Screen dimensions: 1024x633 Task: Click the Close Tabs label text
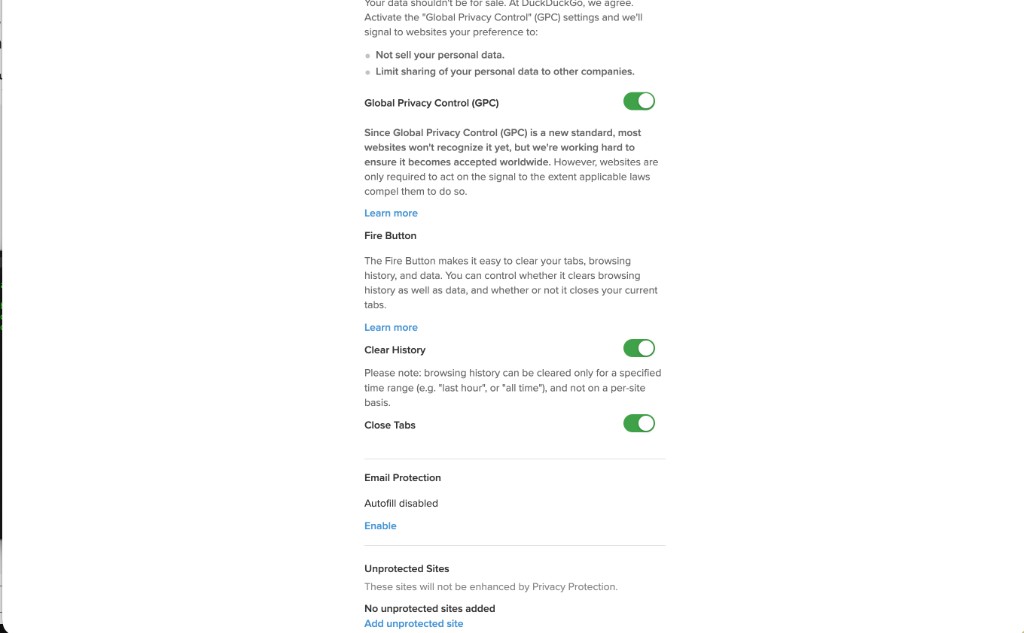390,425
